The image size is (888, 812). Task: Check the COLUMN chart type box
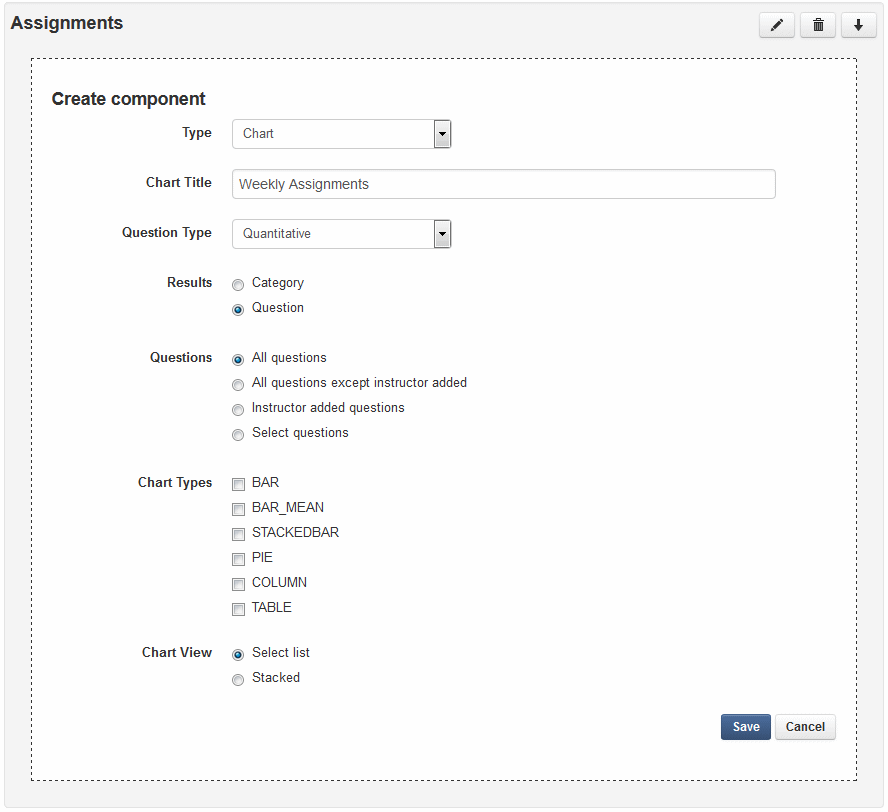click(238, 585)
